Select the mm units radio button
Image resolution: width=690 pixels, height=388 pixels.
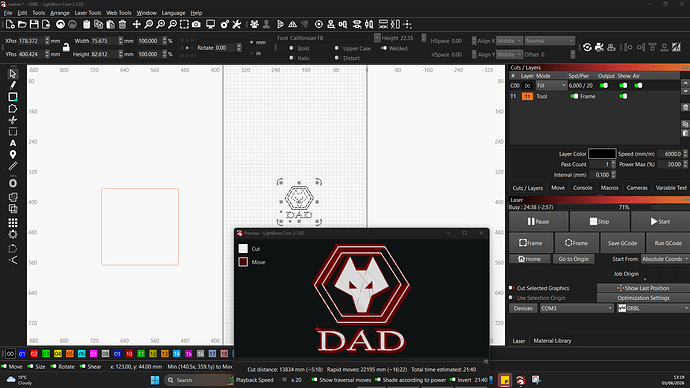tap(252, 42)
